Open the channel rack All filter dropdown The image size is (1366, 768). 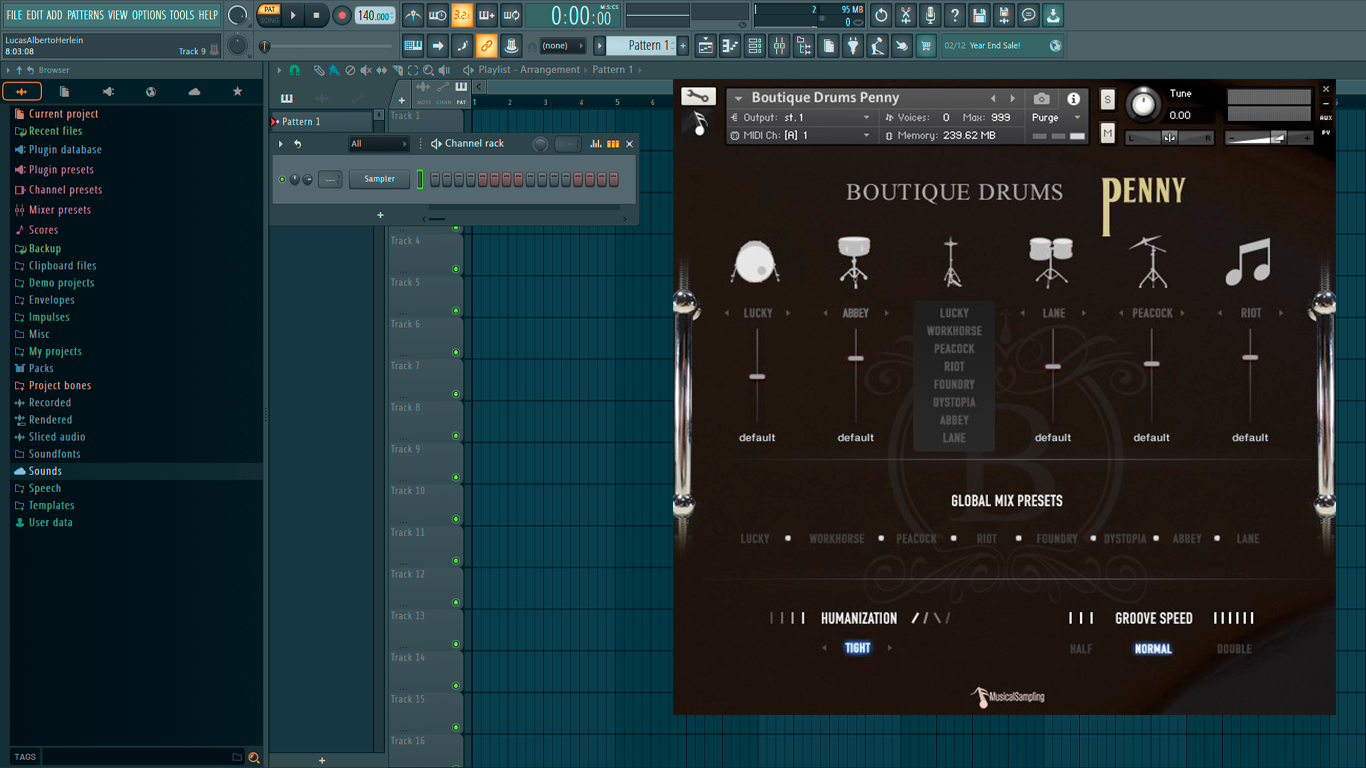pos(379,144)
